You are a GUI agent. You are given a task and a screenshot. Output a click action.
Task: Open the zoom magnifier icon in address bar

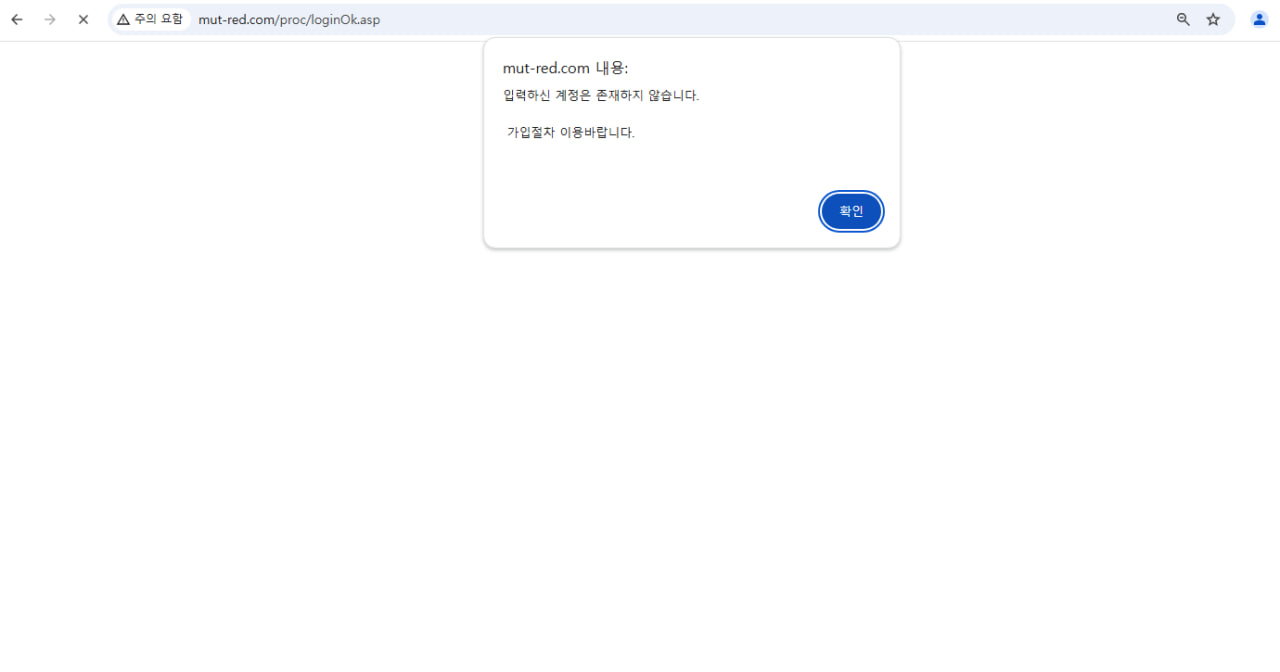tap(1183, 19)
